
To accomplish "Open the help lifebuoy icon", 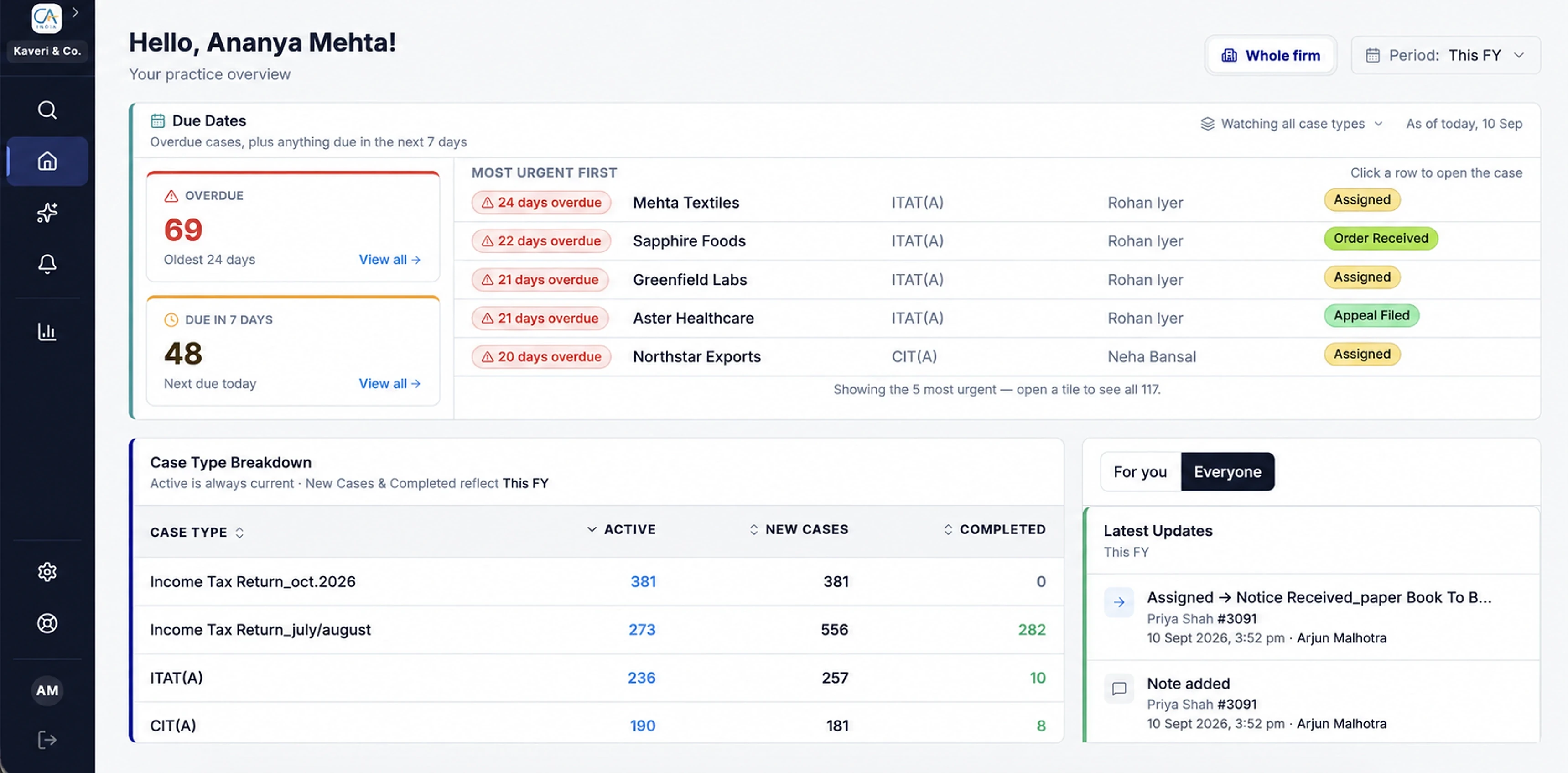I will pos(47,622).
